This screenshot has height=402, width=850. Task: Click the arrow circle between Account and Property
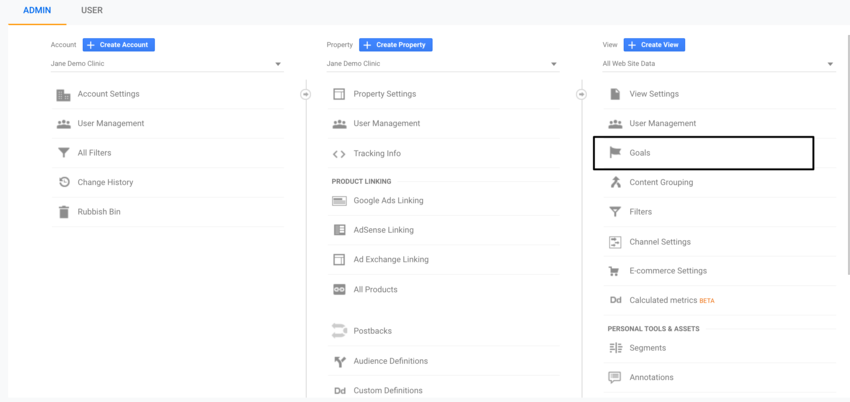[x=305, y=94]
